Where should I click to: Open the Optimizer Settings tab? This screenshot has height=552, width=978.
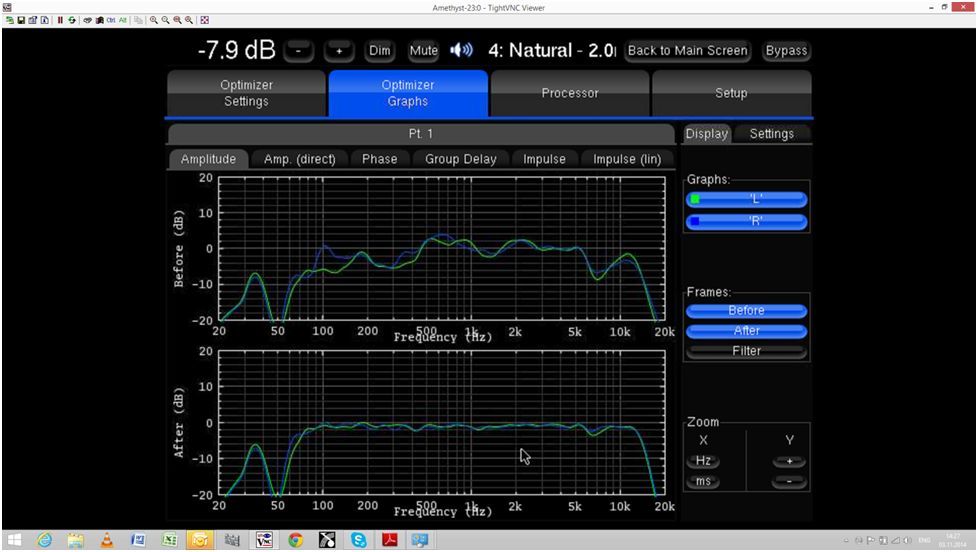tap(246, 93)
